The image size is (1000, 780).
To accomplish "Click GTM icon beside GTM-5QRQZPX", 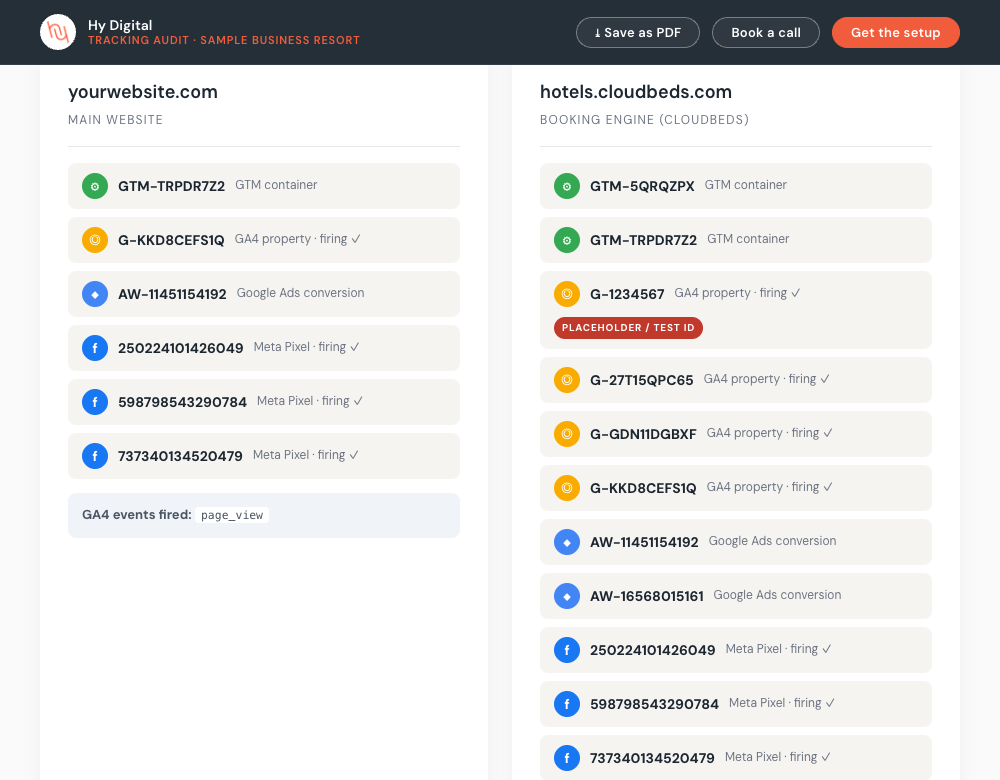I will tap(567, 186).
